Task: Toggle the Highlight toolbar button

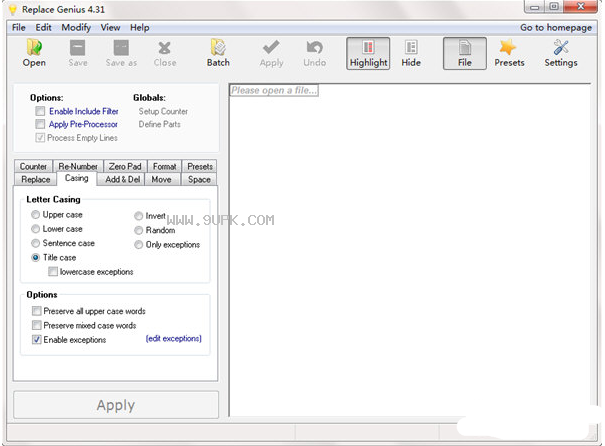Action: [368, 53]
